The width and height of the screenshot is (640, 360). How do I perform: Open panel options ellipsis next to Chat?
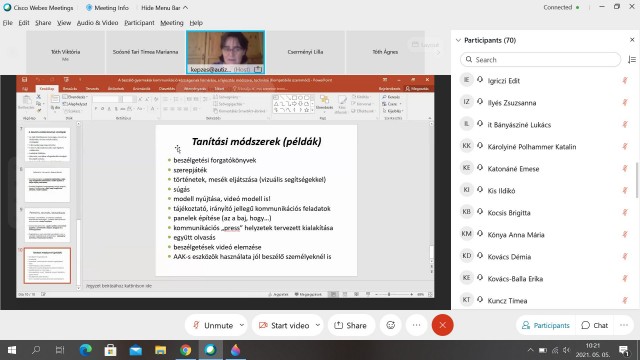pyautogui.click(x=624, y=325)
